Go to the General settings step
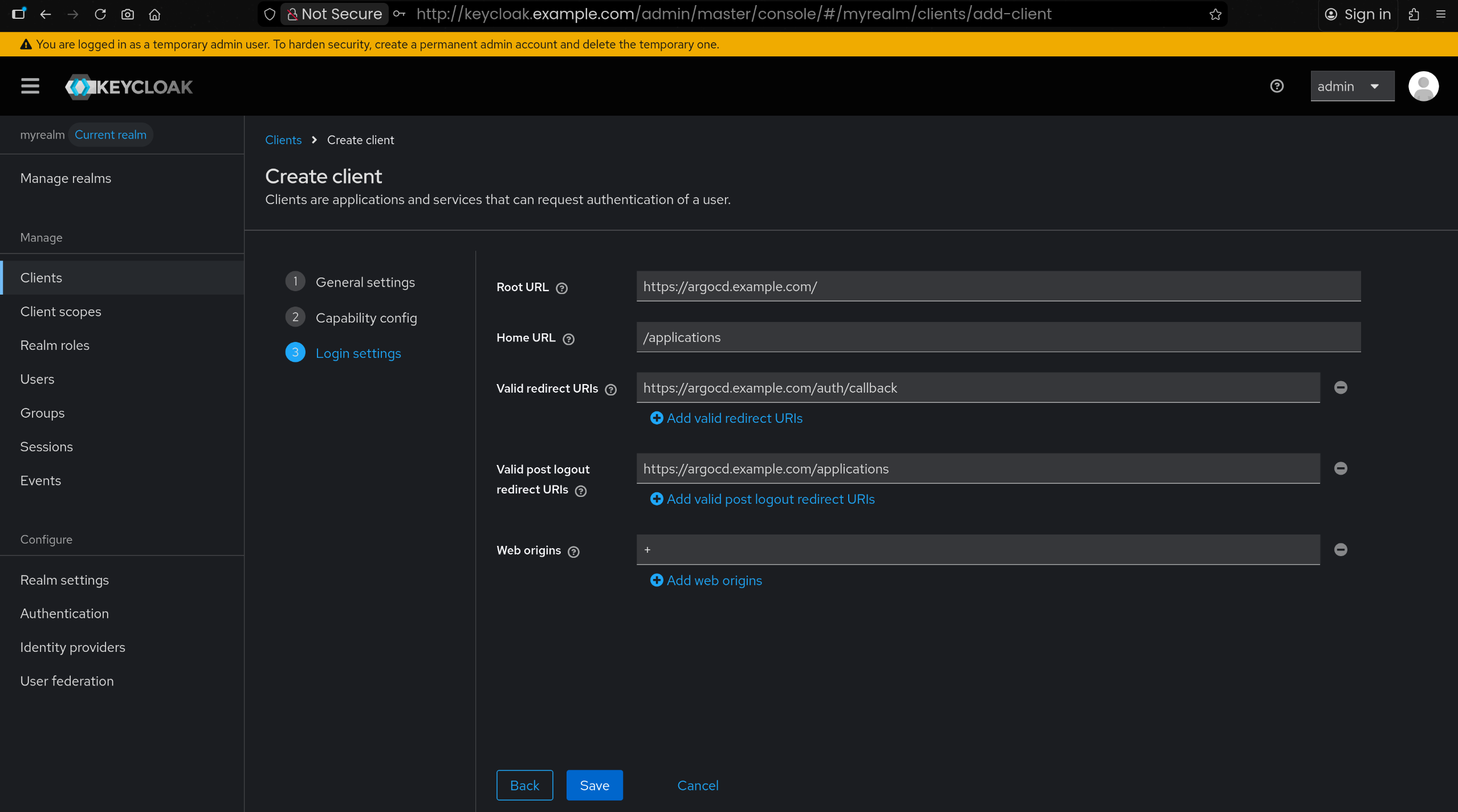 [x=365, y=282]
